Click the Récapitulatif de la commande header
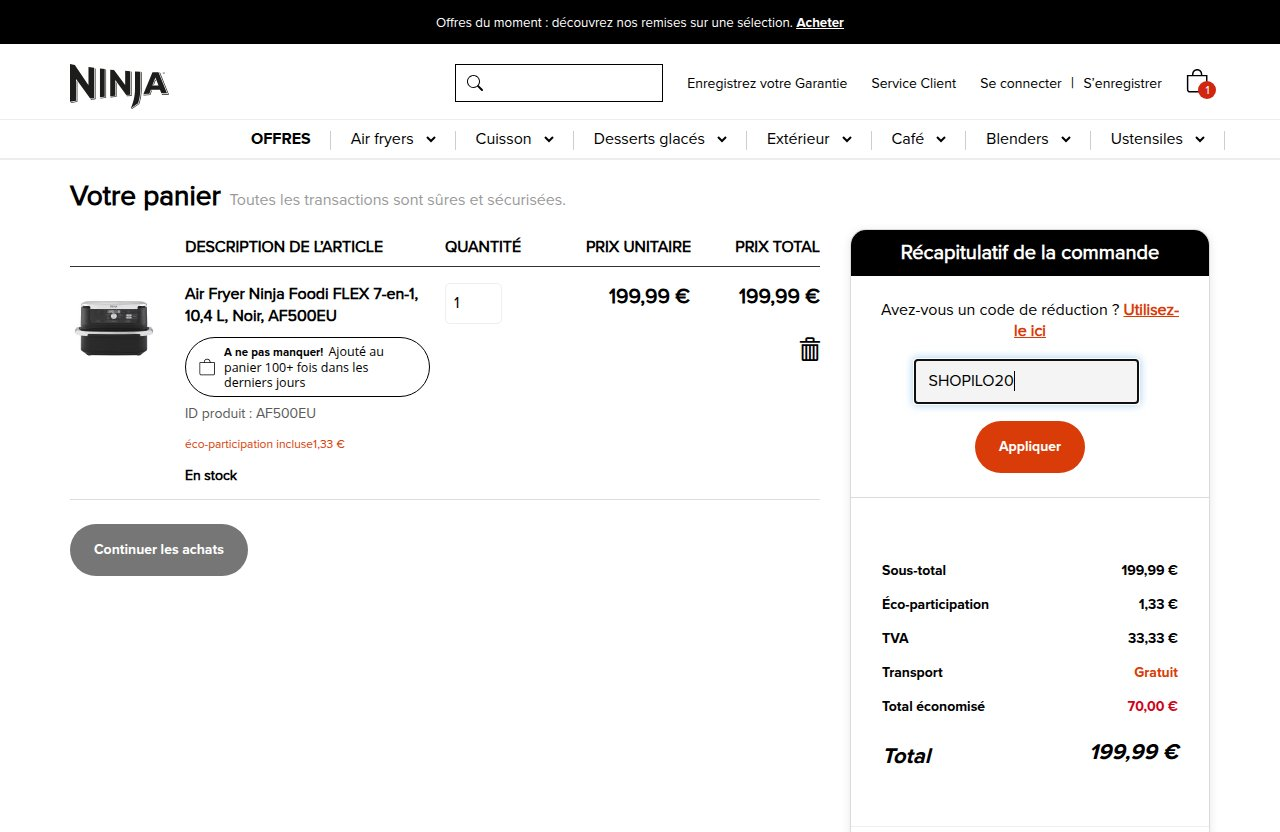Screen dimensions: 1280x832 (x=1030, y=253)
